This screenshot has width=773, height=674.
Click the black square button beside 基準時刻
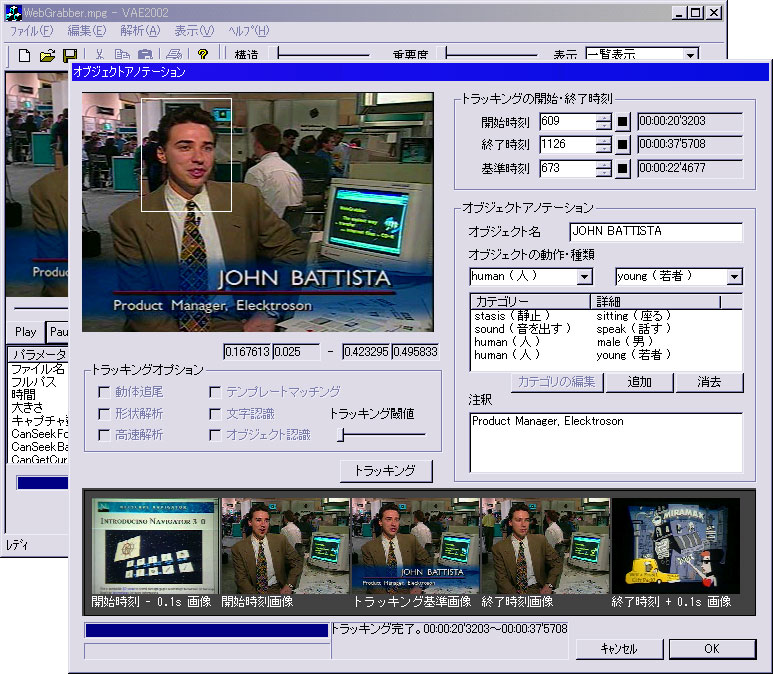[622, 168]
